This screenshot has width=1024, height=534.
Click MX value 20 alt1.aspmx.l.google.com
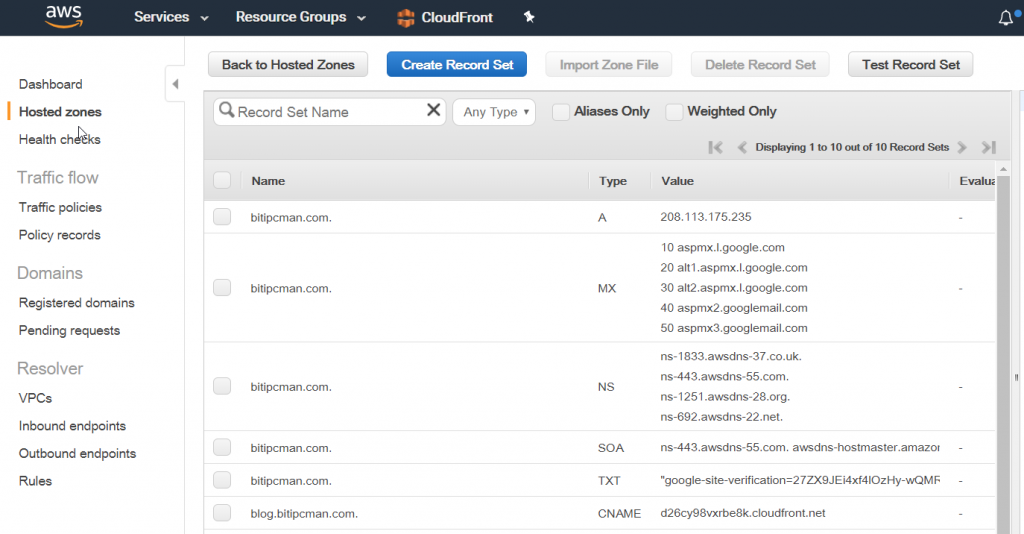(733, 268)
